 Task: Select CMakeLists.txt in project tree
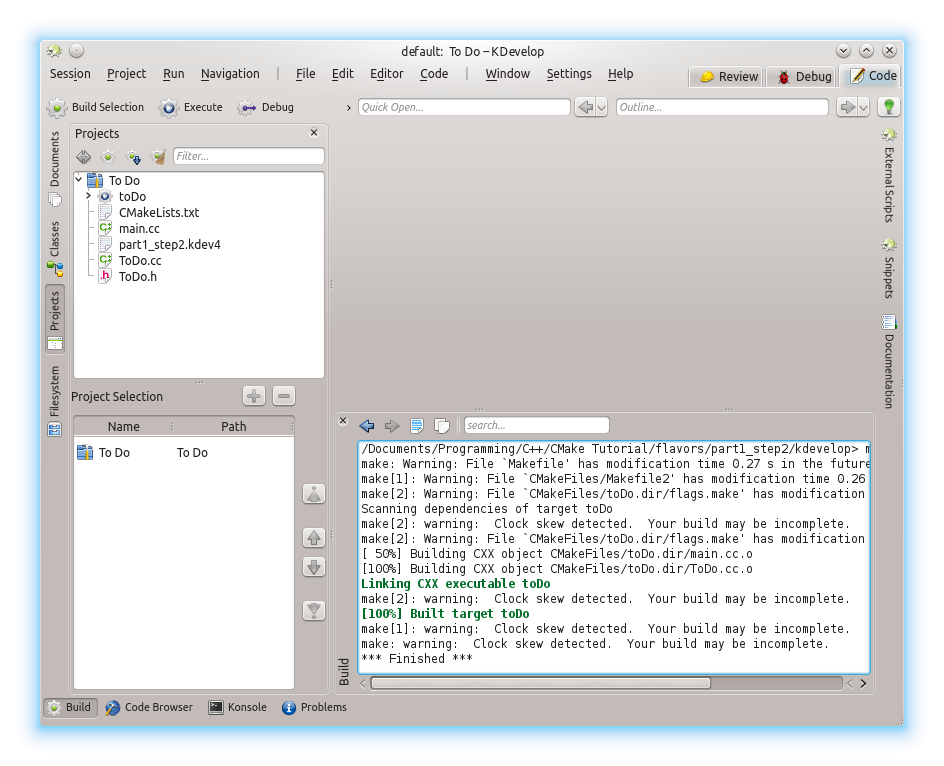tap(159, 212)
